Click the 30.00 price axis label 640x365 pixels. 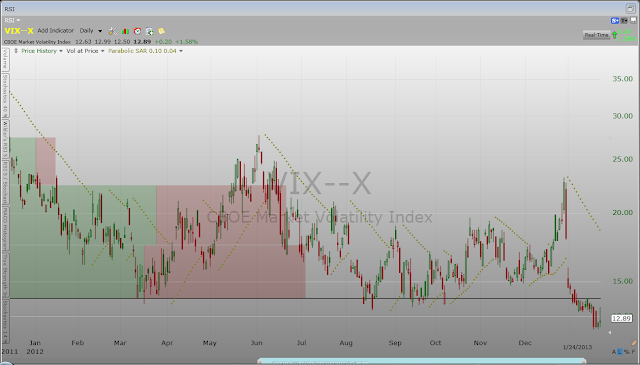pyautogui.click(x=622, y=116)
